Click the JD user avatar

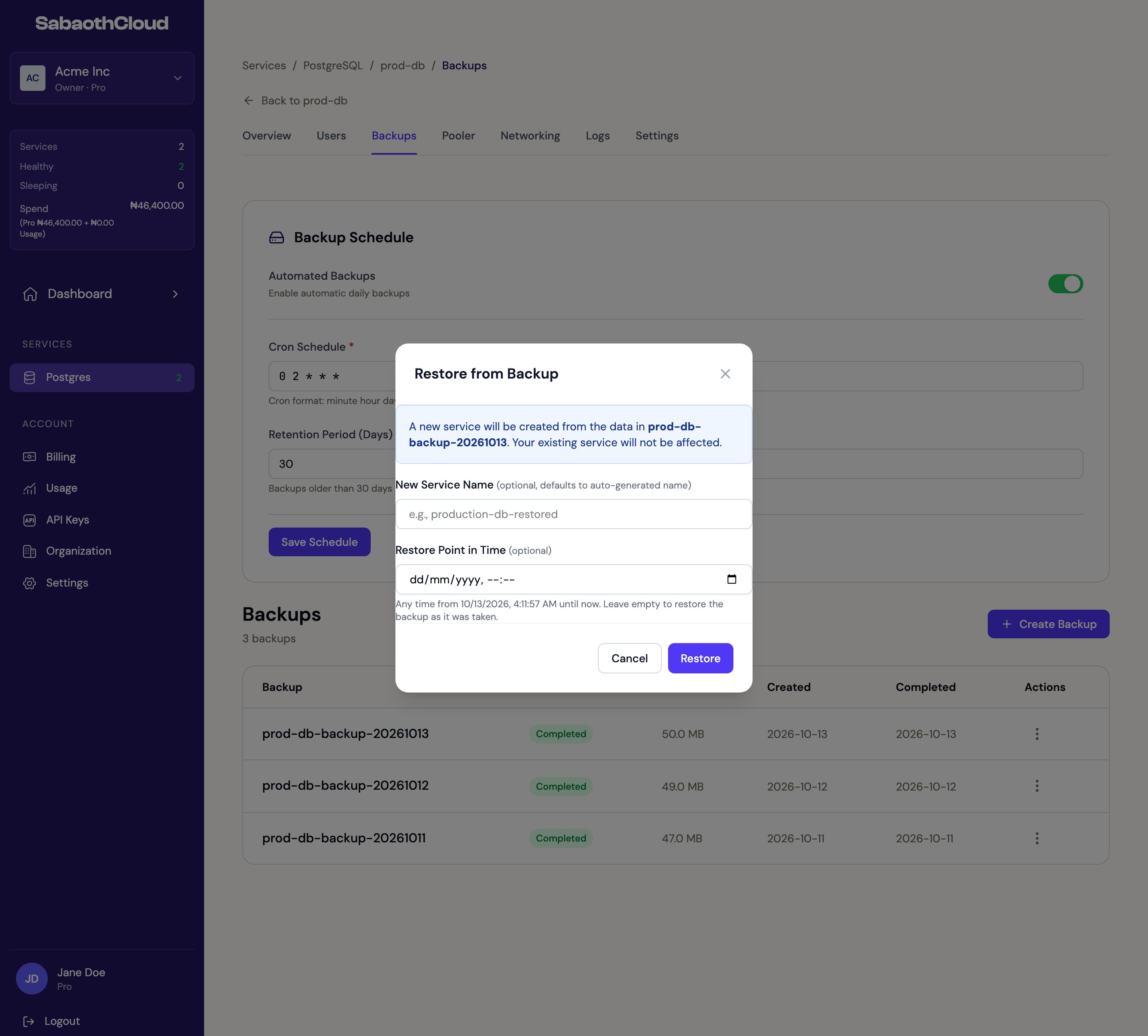32,979
